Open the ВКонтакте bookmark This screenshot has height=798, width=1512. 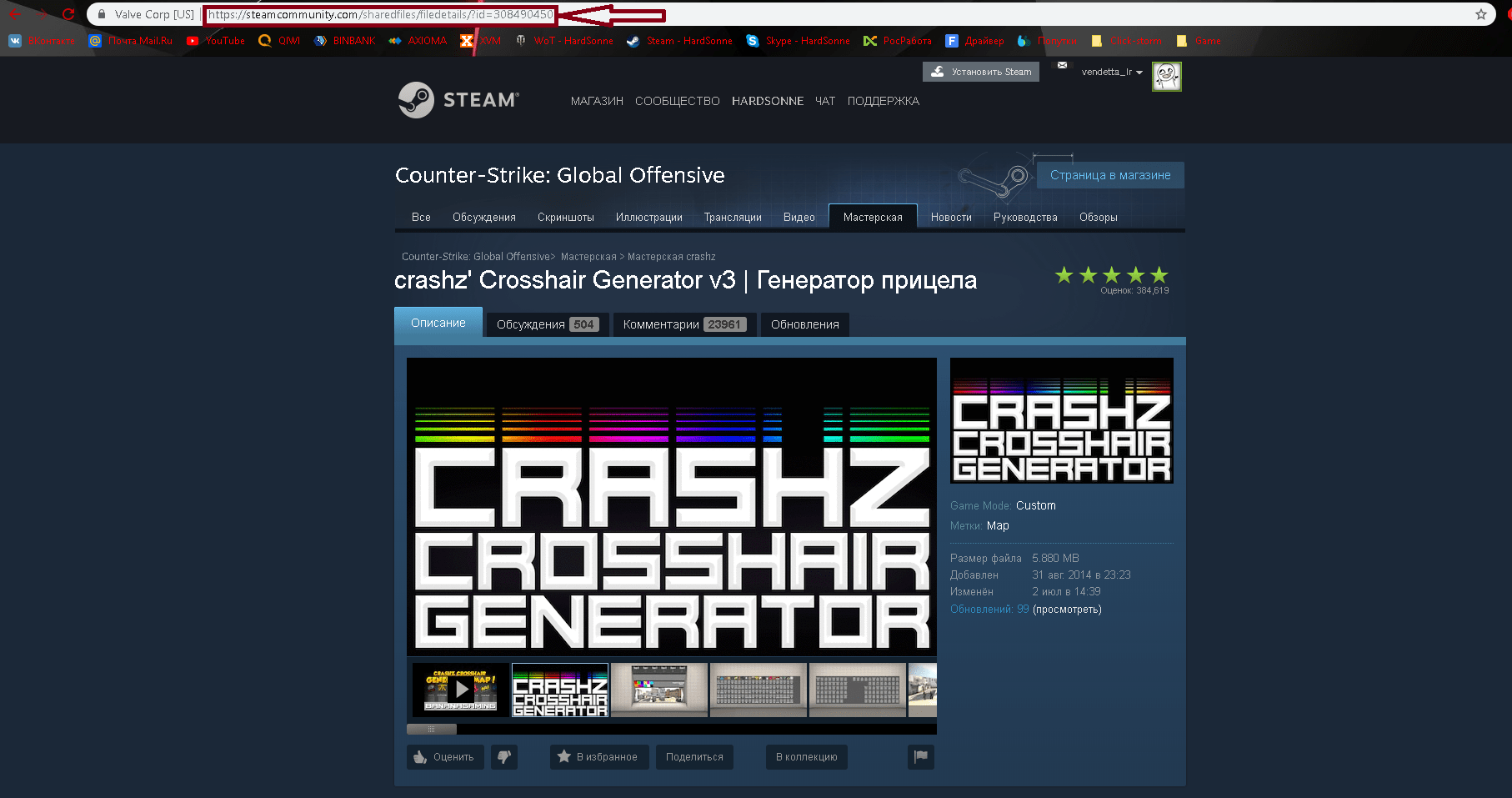tap(42, 41)
